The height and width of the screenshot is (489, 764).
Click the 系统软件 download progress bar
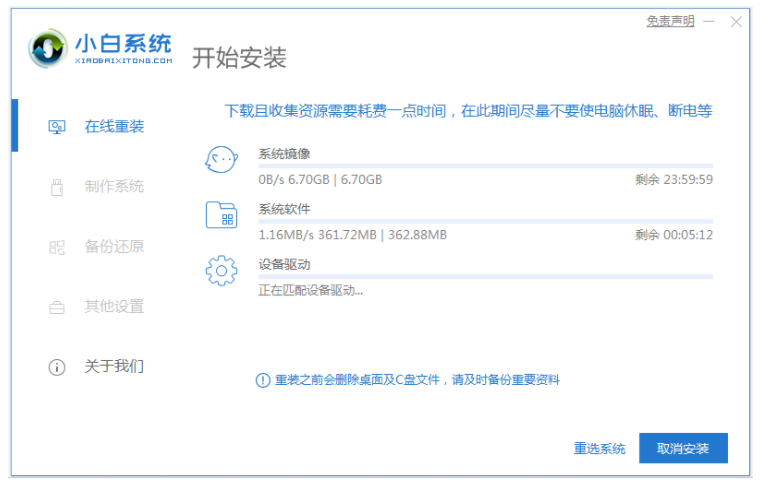(x=485, y=221)
